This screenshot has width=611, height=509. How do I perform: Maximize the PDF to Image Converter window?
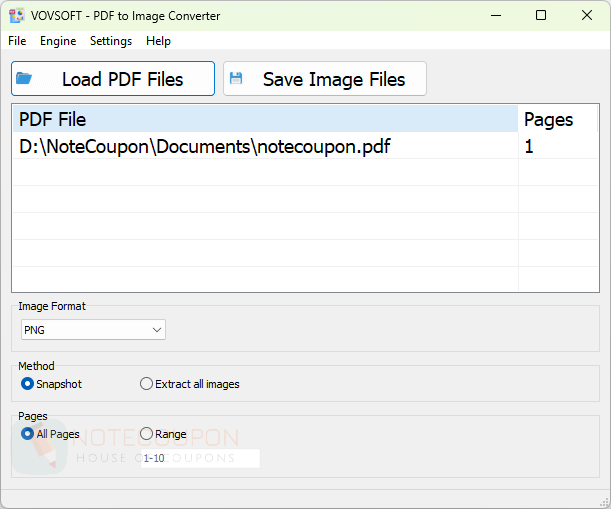coord(541,16)
